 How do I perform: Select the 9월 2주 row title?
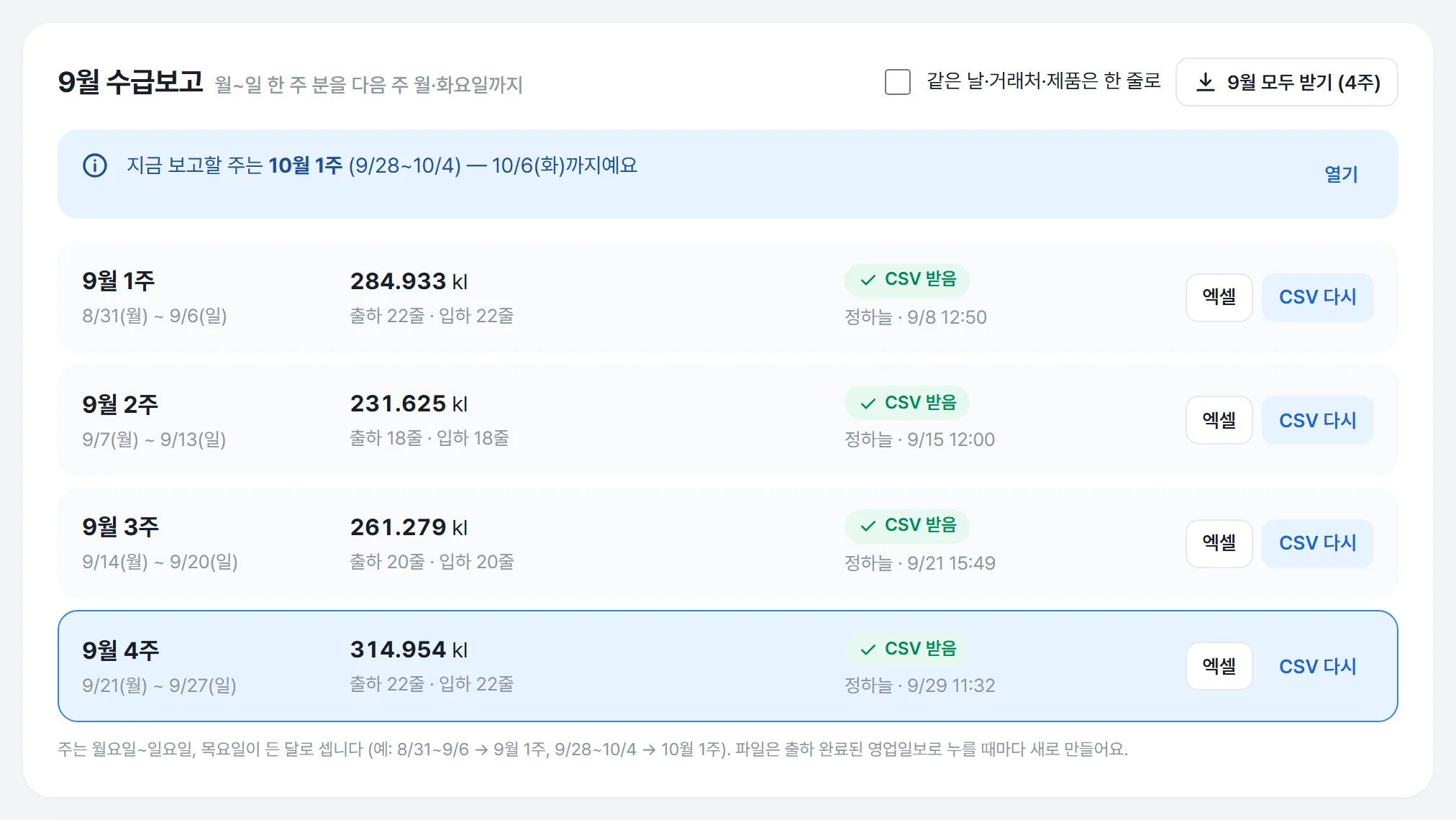click(120, 404)
